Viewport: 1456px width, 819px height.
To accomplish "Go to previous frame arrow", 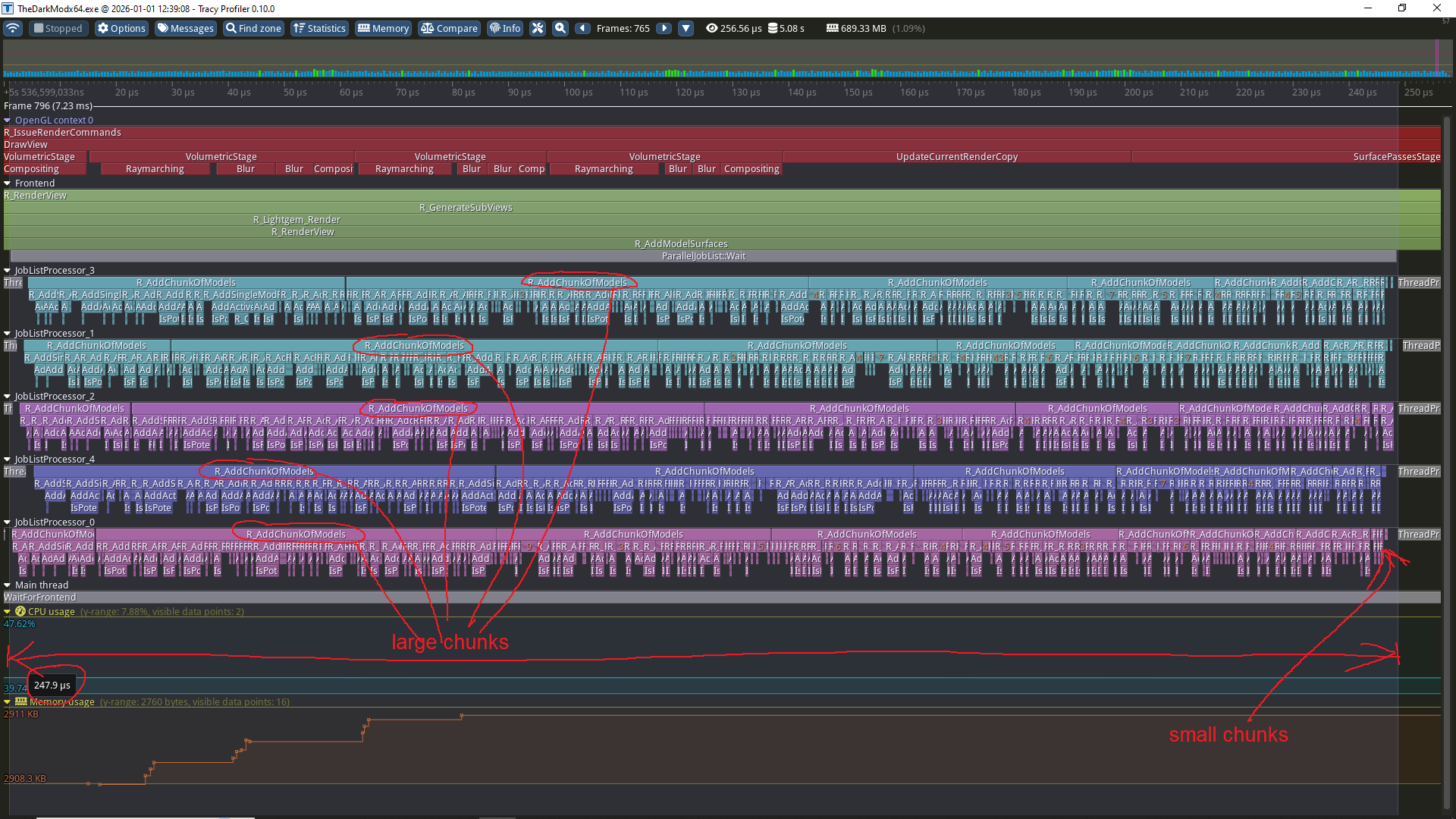I will point(582,28).
